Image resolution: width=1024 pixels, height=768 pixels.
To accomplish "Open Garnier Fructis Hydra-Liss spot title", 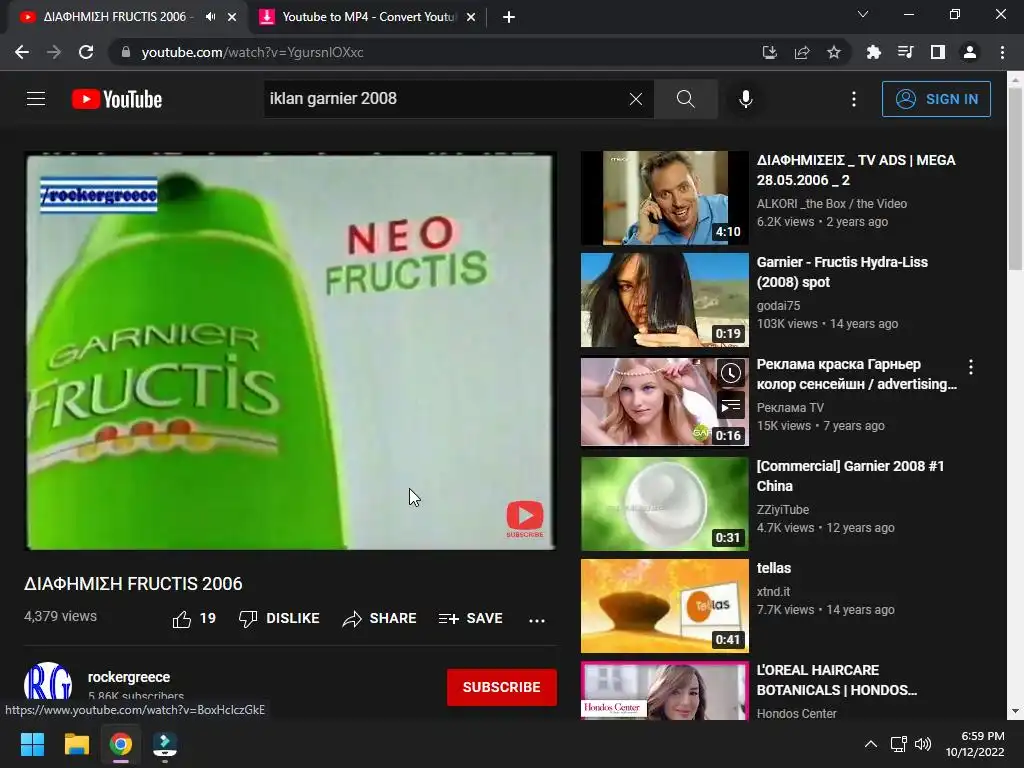I will pyautogui.click(x=842, y=272).
